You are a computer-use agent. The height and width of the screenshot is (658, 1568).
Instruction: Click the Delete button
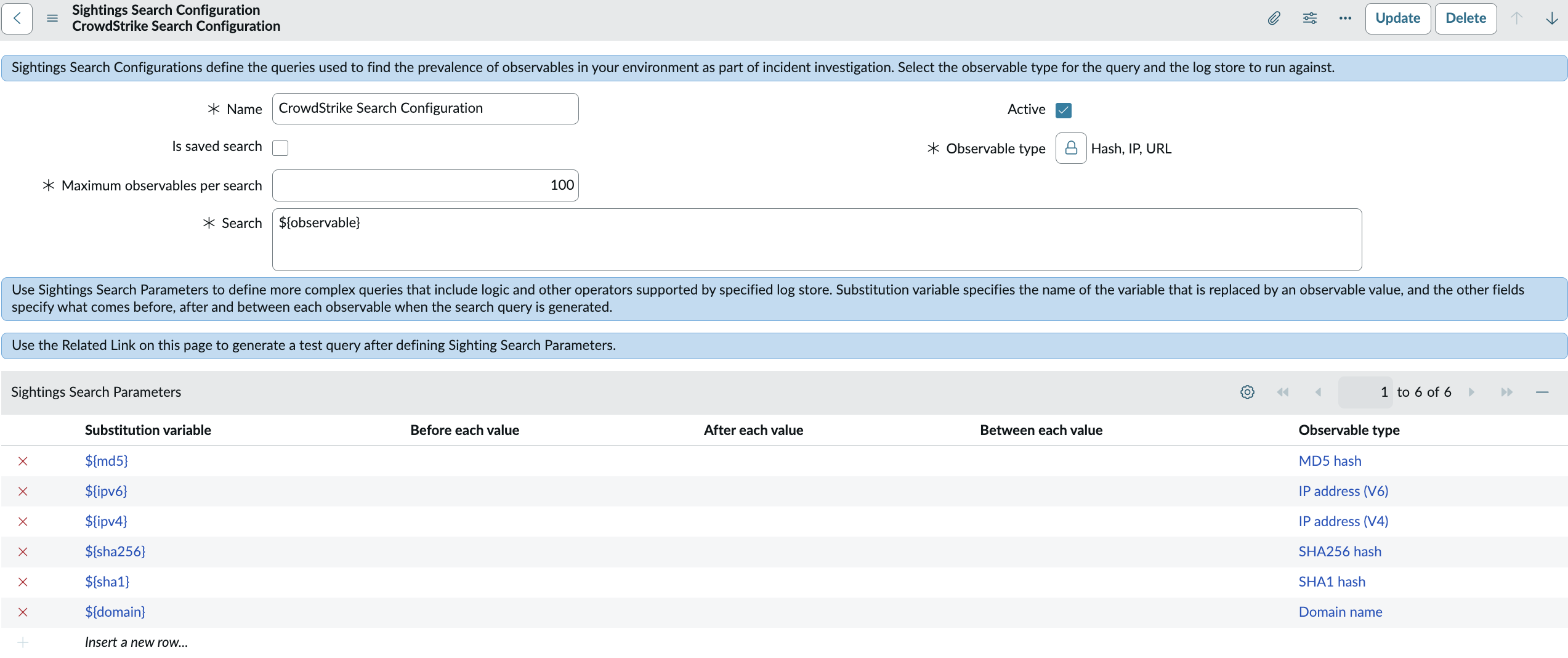[x=1465, y=18]
